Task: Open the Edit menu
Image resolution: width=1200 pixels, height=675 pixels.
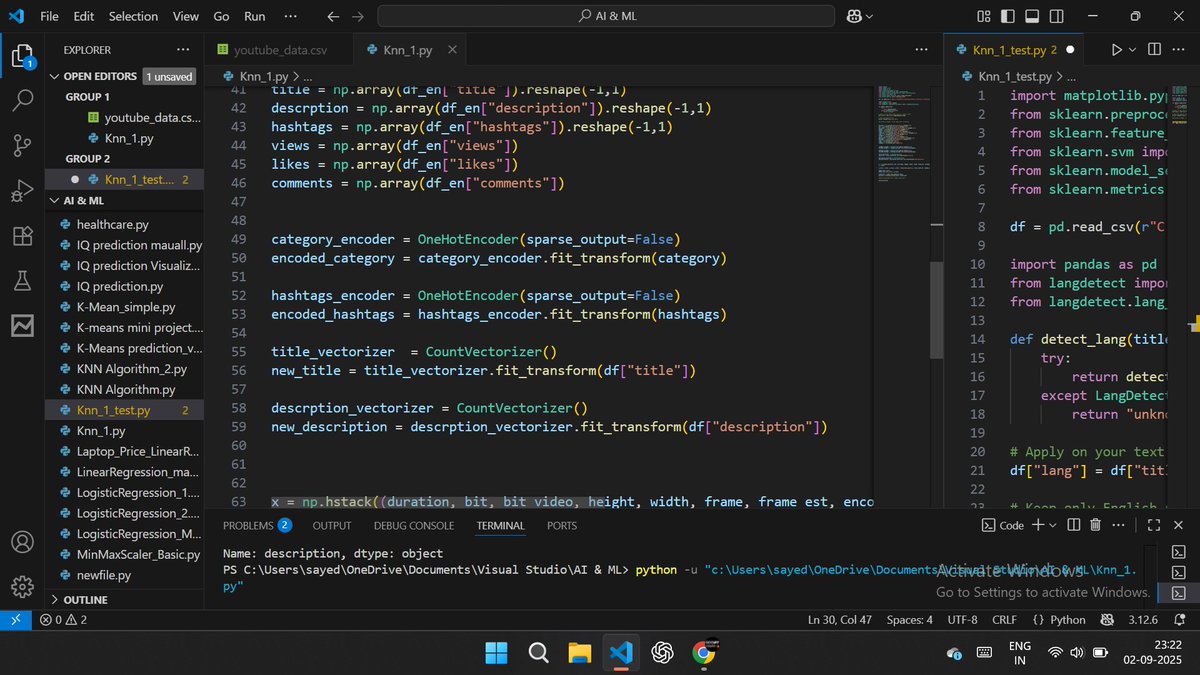Action: [84, 17]
